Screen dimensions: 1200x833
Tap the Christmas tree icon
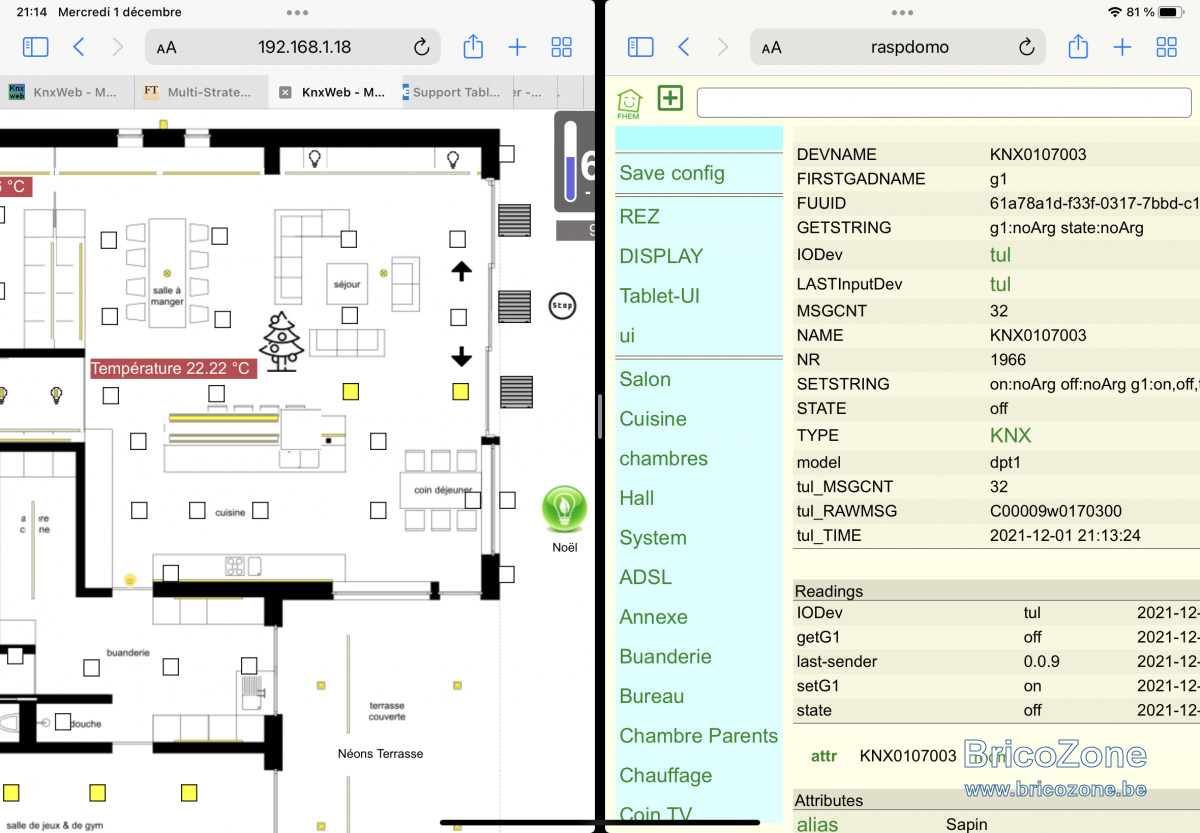coord(282,342)
